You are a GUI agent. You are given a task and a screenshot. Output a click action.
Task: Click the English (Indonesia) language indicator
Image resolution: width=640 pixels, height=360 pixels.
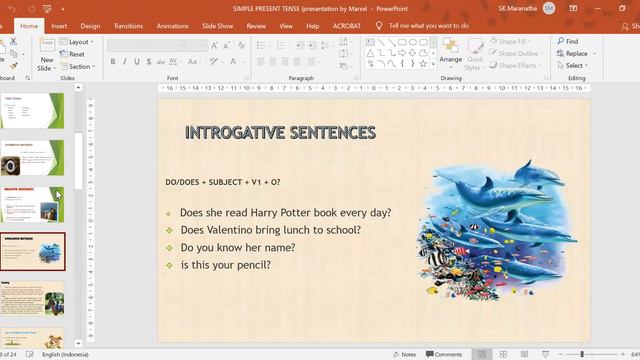(x=65, y=354)
